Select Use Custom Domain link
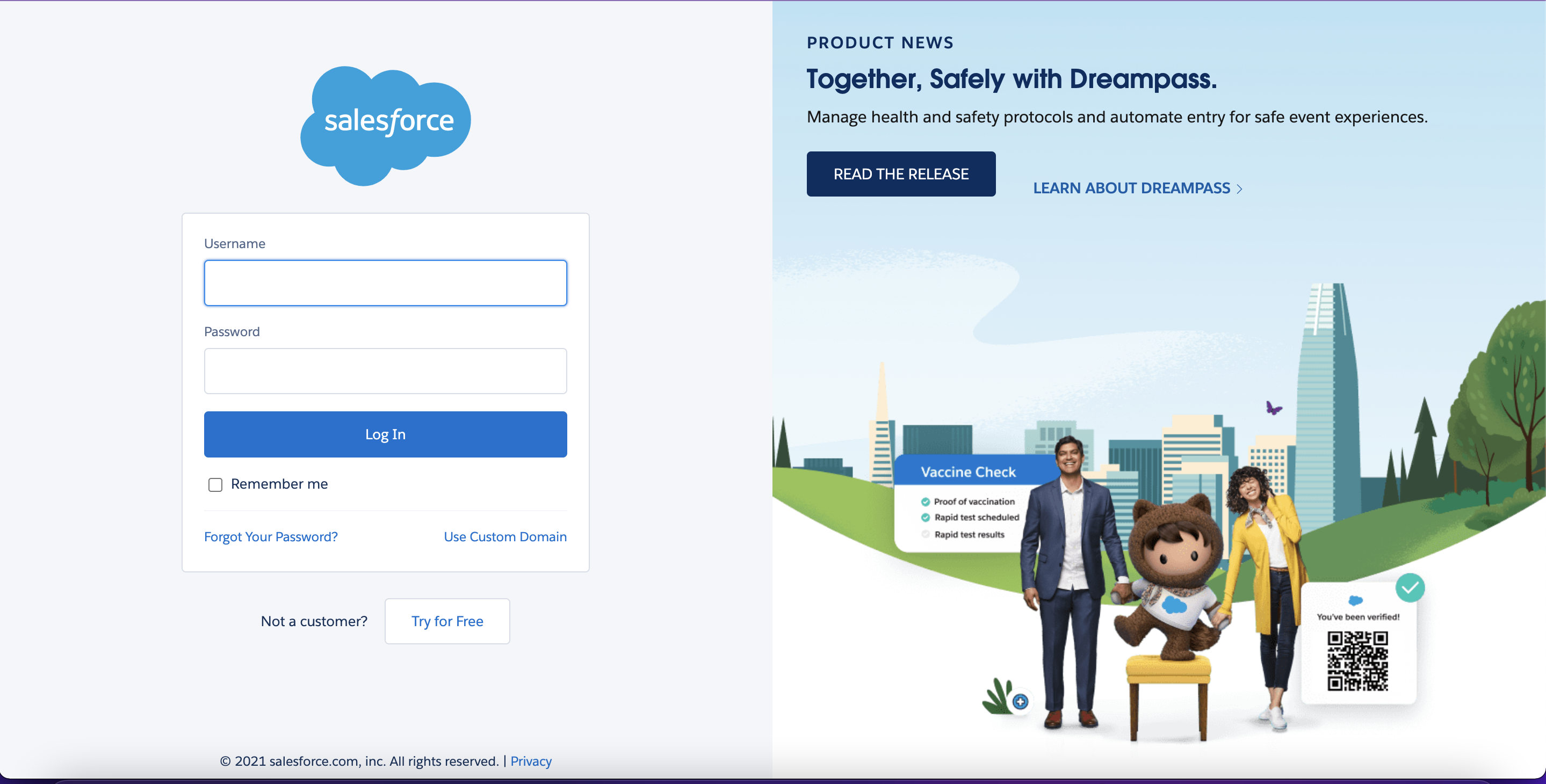 tap(505, 536)
